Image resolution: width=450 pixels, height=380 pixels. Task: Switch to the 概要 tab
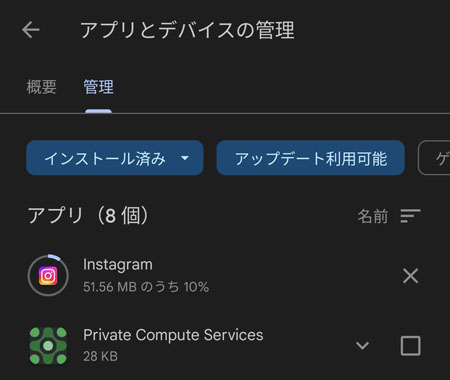click(41, 87)
